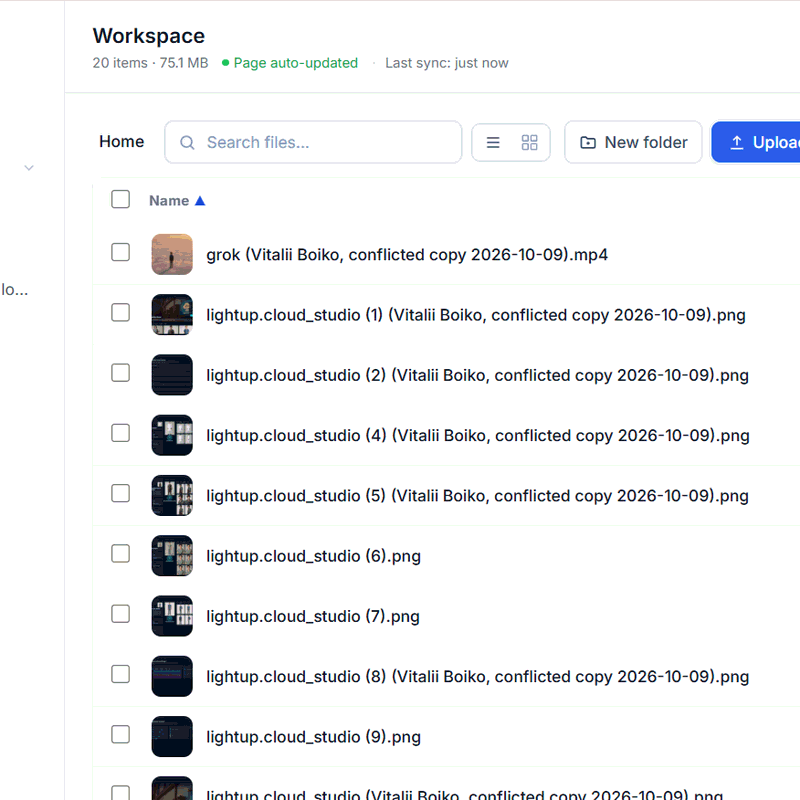
Task: Click the Name sort ascending arrow
Action: (x=200, y=201)
